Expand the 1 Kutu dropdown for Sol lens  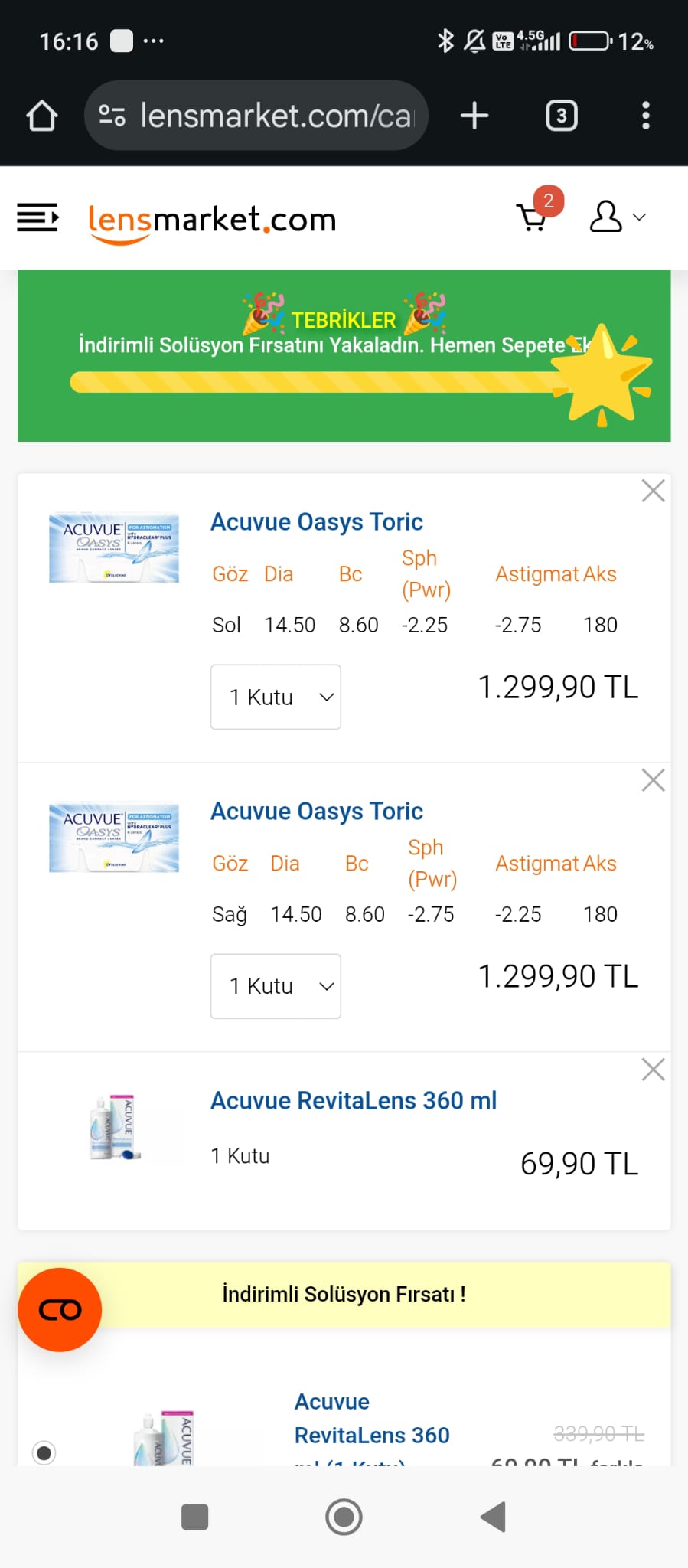click(x=276, y=697)
